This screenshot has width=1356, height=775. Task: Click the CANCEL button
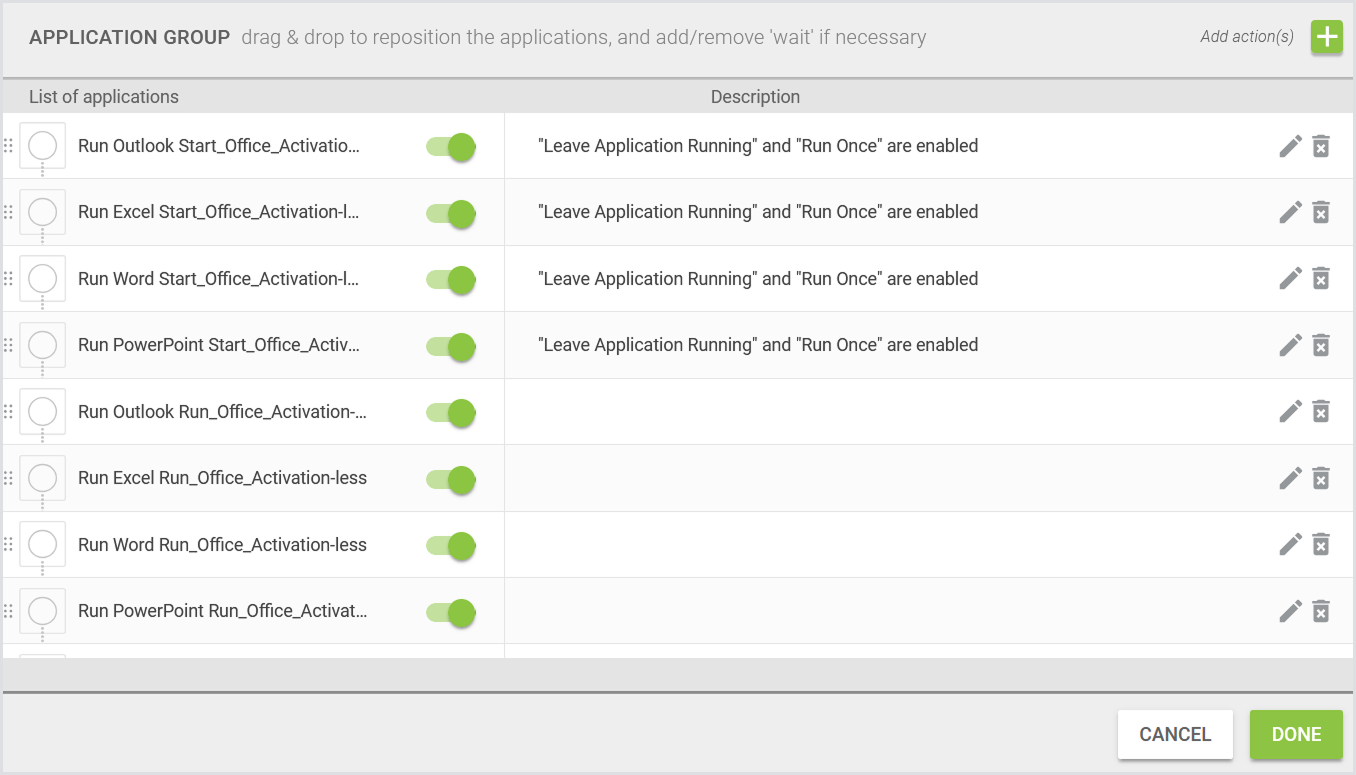[x=1175, y=734]
